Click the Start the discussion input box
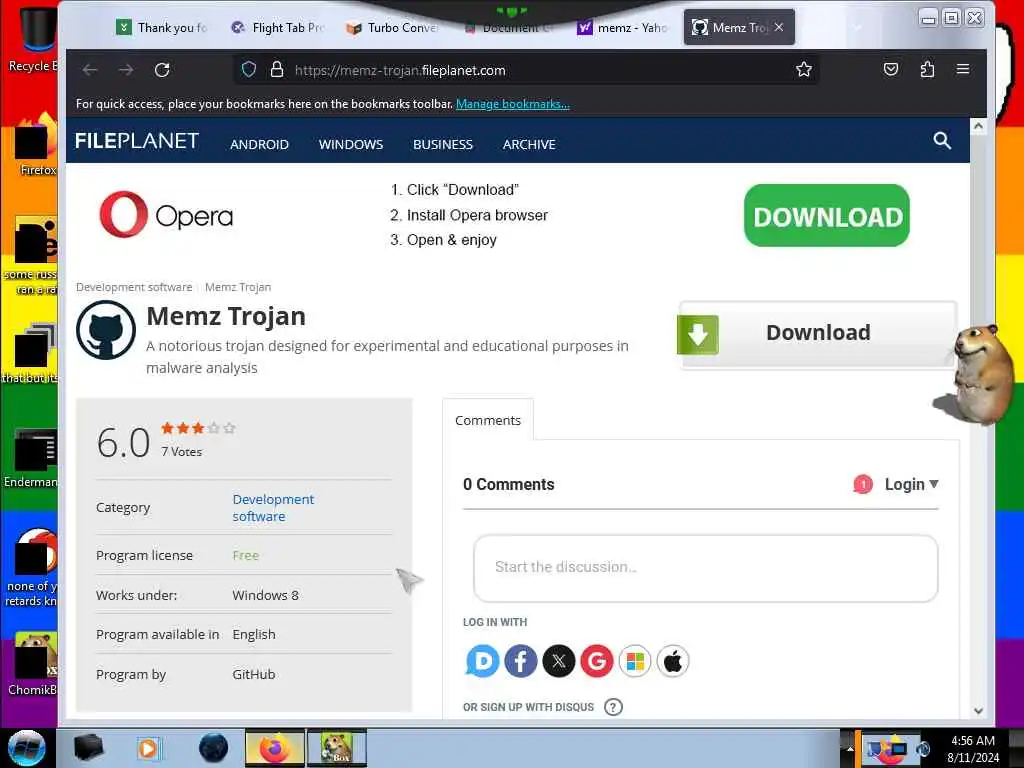Screen dimensions: 1024x768 (705, 568)
